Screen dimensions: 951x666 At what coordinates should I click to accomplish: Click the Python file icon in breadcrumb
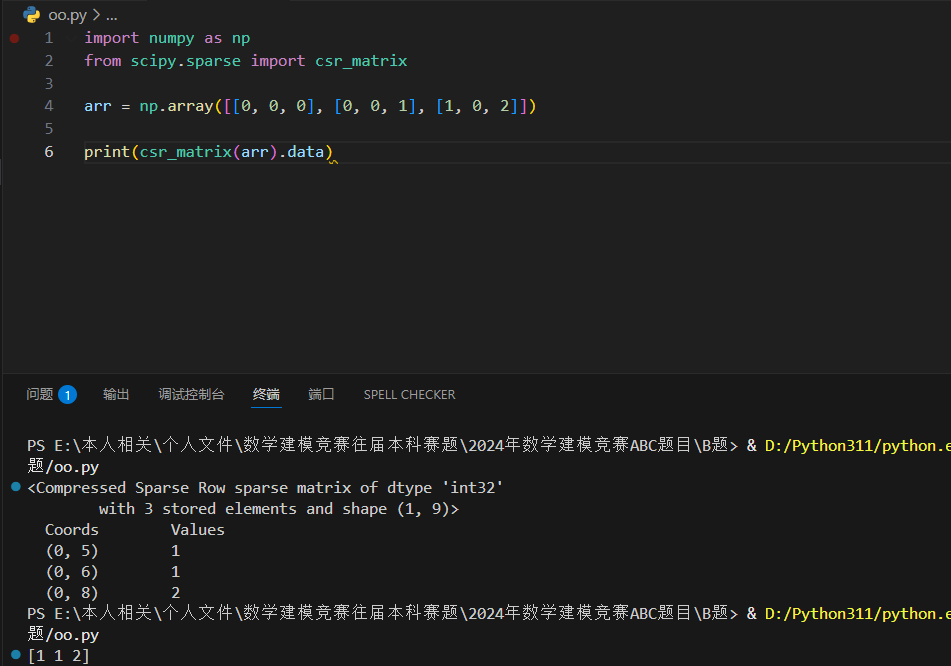point(32,15)
